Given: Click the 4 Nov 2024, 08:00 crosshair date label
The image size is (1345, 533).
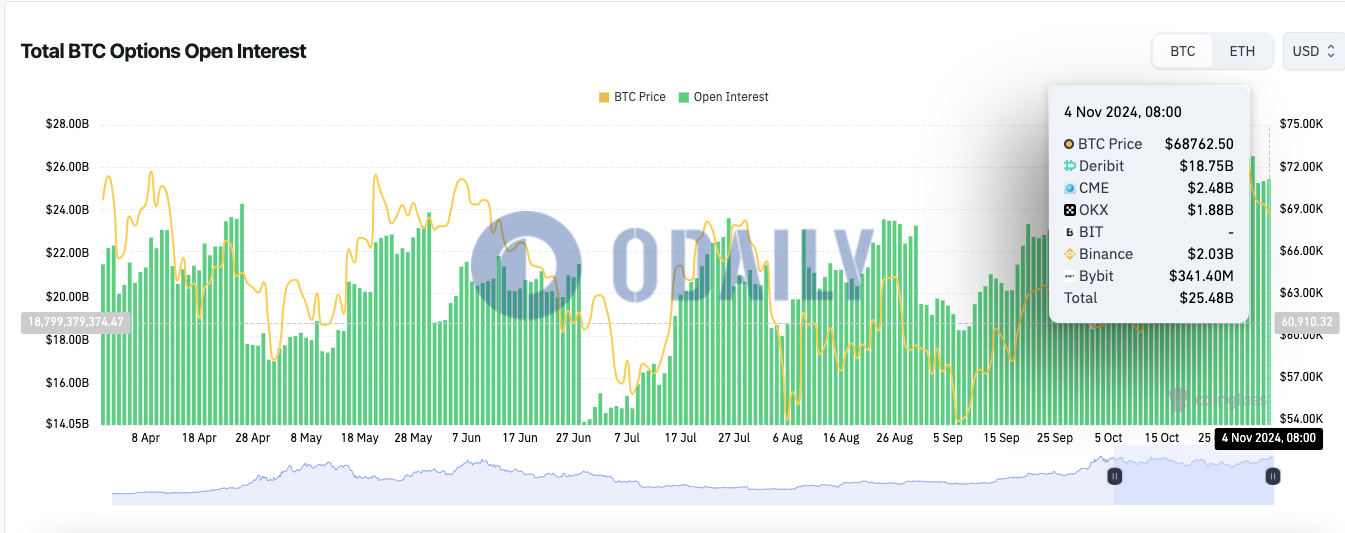Looking at the screenshot, I should [1269, 438].
